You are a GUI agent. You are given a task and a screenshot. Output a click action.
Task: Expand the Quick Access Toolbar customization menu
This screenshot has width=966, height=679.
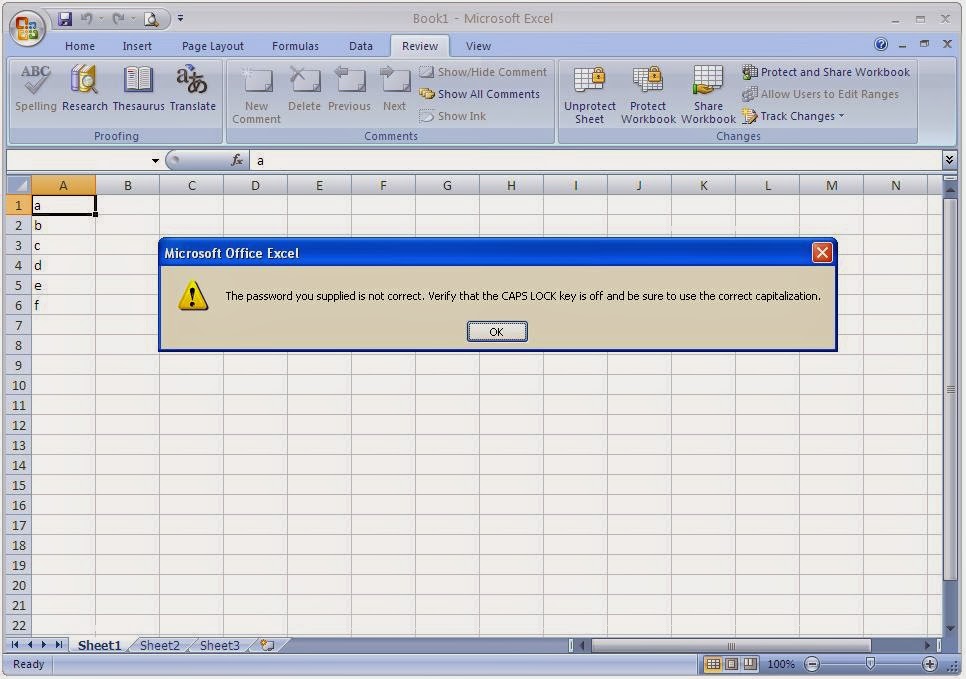pyautogui.click(x=179, y=18)
